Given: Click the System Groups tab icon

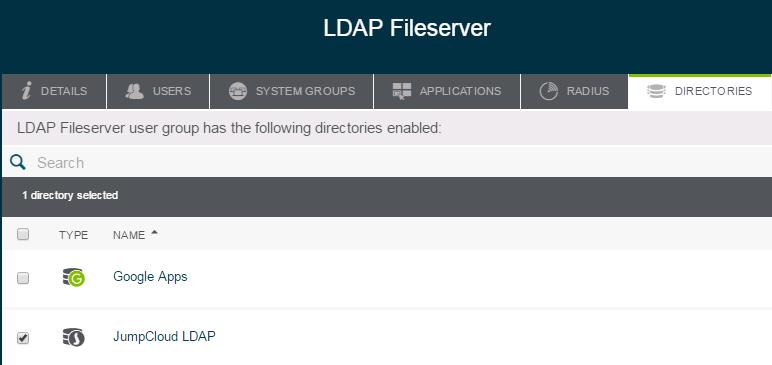Looking at the screenshot, I should 238,91.
